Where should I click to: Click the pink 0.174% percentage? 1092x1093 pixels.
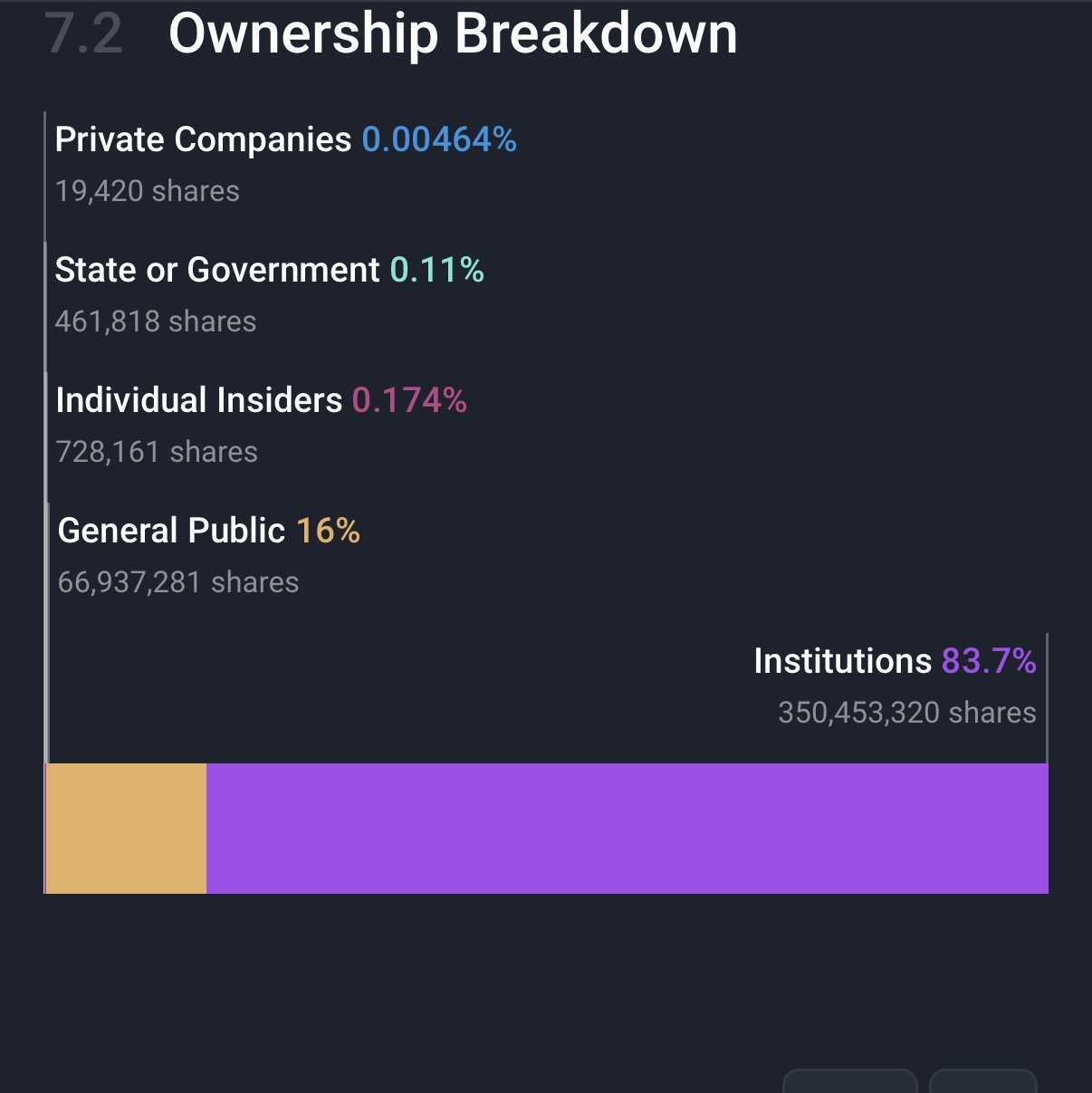click(409, 400)
